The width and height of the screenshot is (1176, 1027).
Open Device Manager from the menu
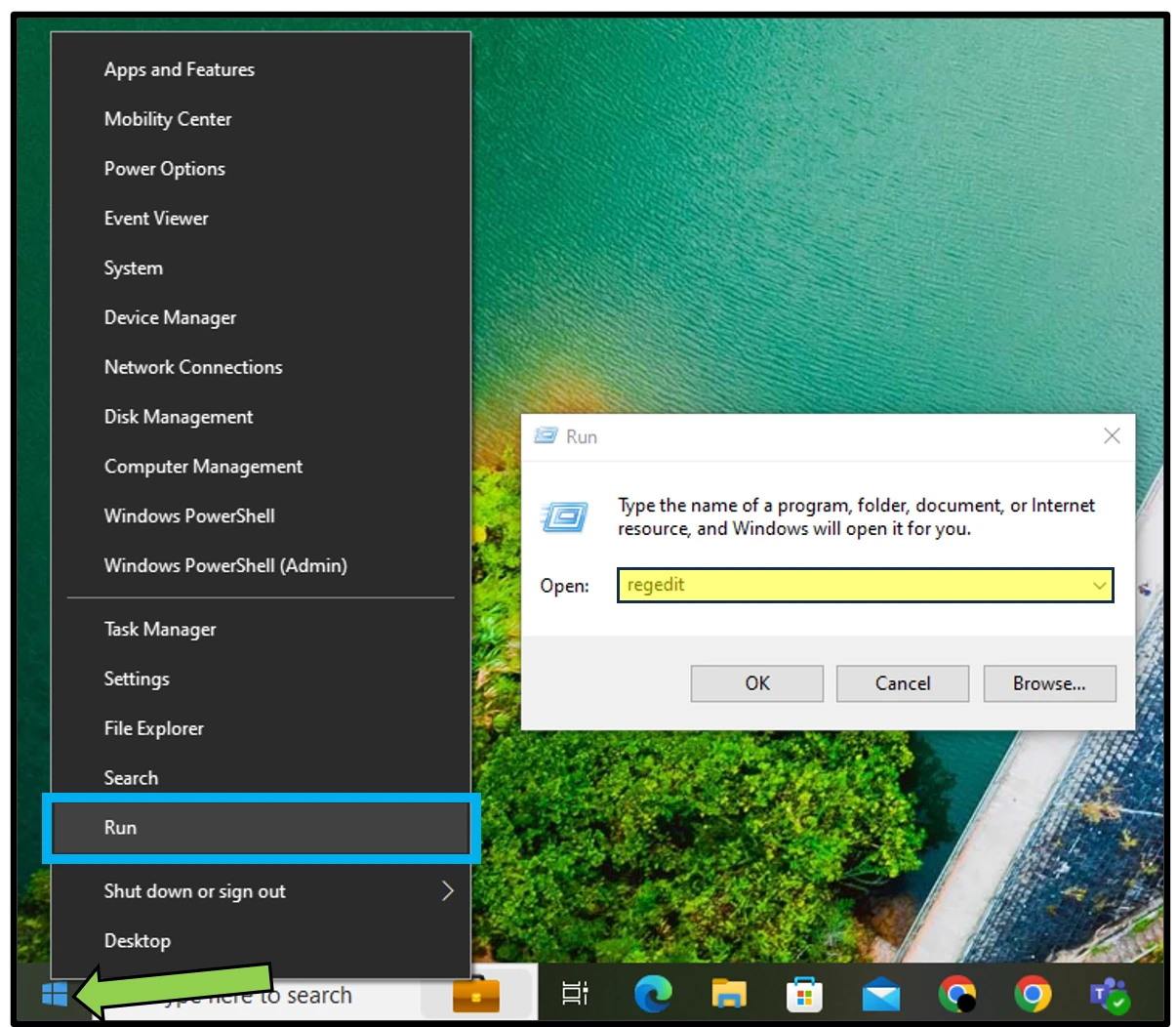pos(170,317)
